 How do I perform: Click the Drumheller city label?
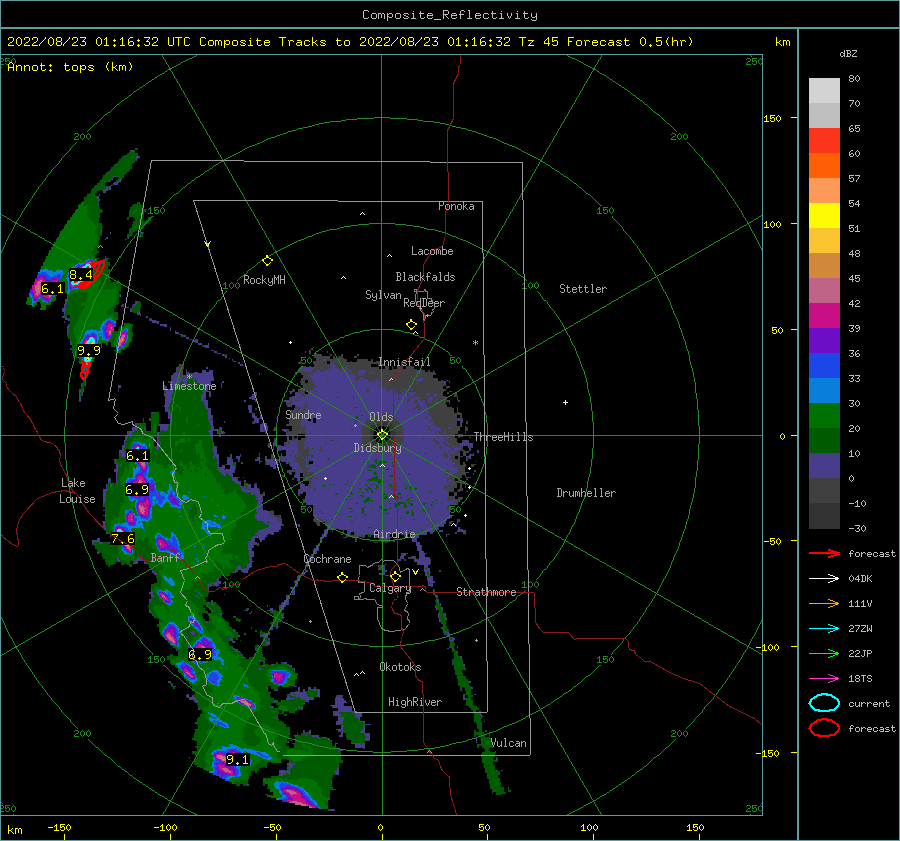pyautogui.click(x=586, y=493)
